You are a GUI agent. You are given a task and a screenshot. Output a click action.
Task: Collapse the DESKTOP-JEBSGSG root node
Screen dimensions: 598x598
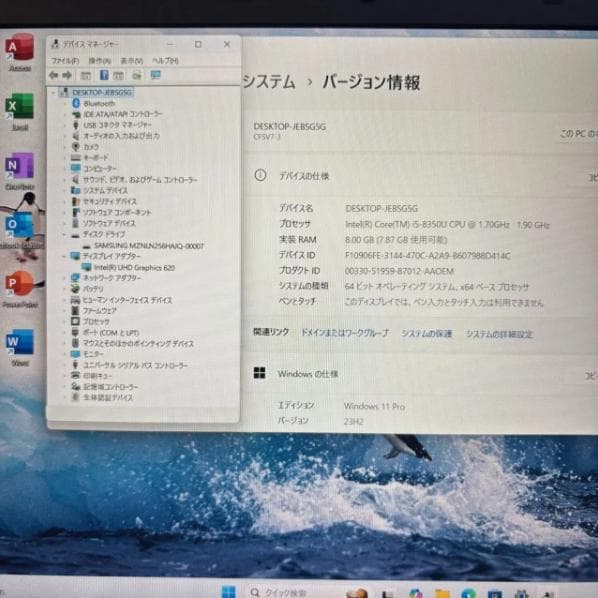coord(53,92)
